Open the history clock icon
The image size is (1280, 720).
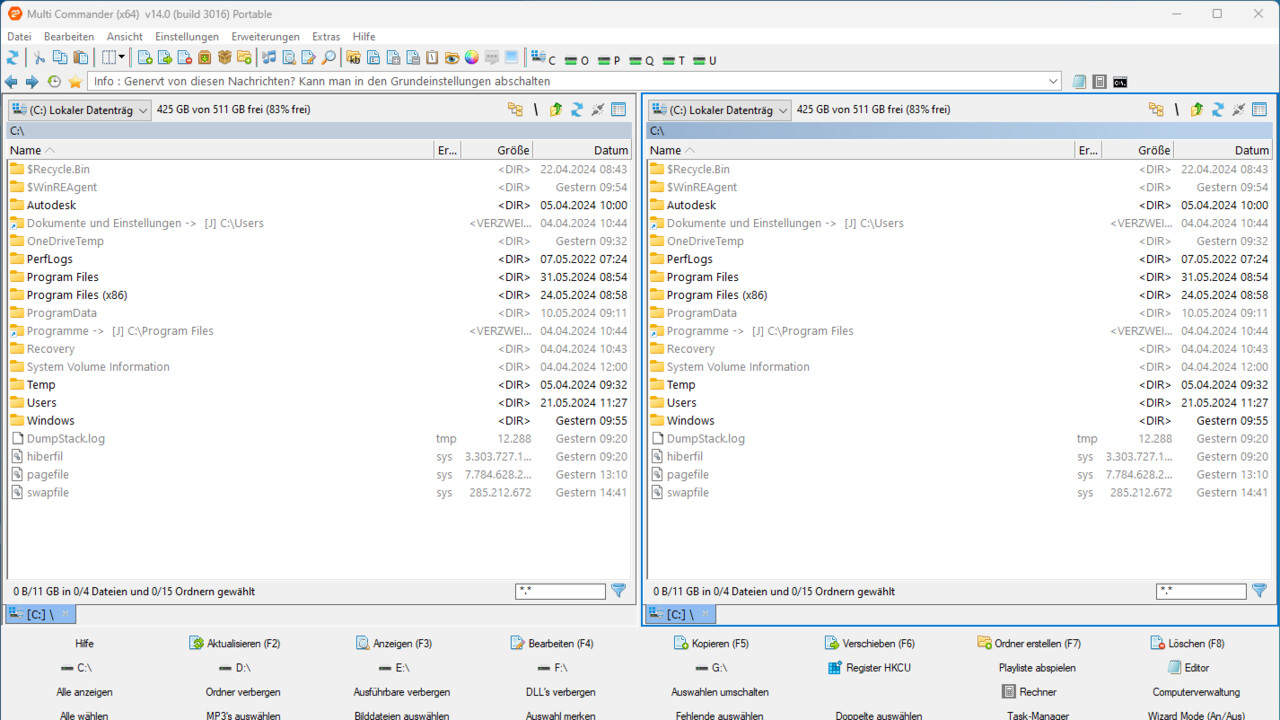coord(54,82)
